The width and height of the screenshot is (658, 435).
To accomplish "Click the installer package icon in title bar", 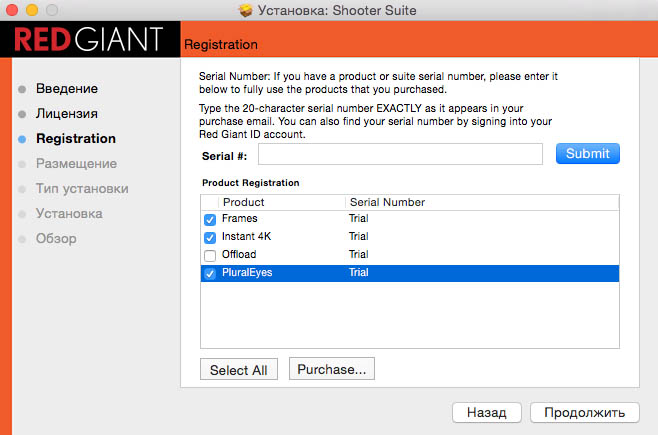I will [x=245, y=10].
